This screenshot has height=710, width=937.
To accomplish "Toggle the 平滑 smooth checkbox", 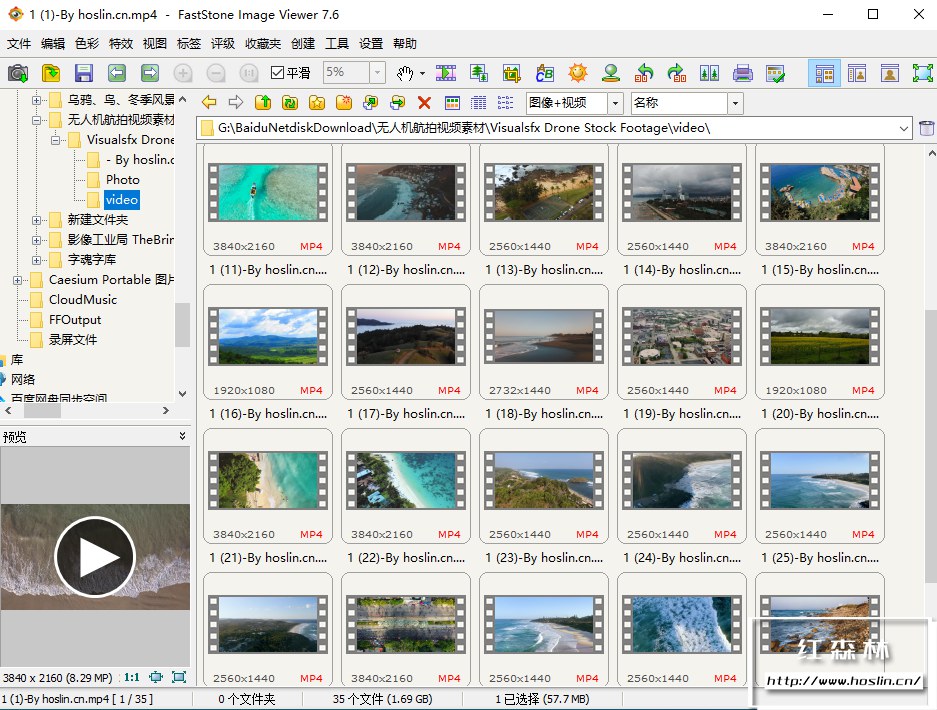I will tap(279, 73).
